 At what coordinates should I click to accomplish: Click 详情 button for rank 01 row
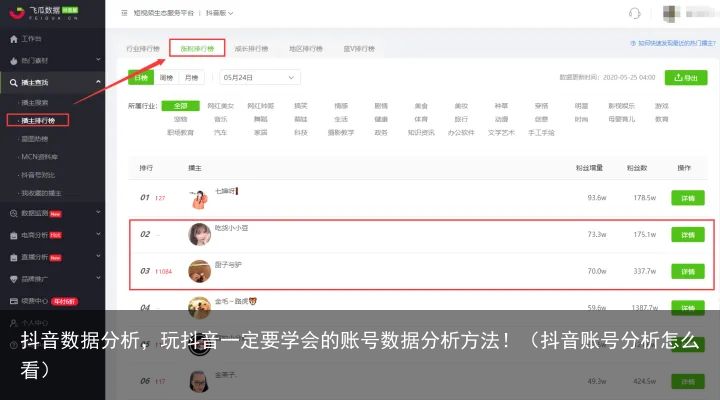coord(688,198)
